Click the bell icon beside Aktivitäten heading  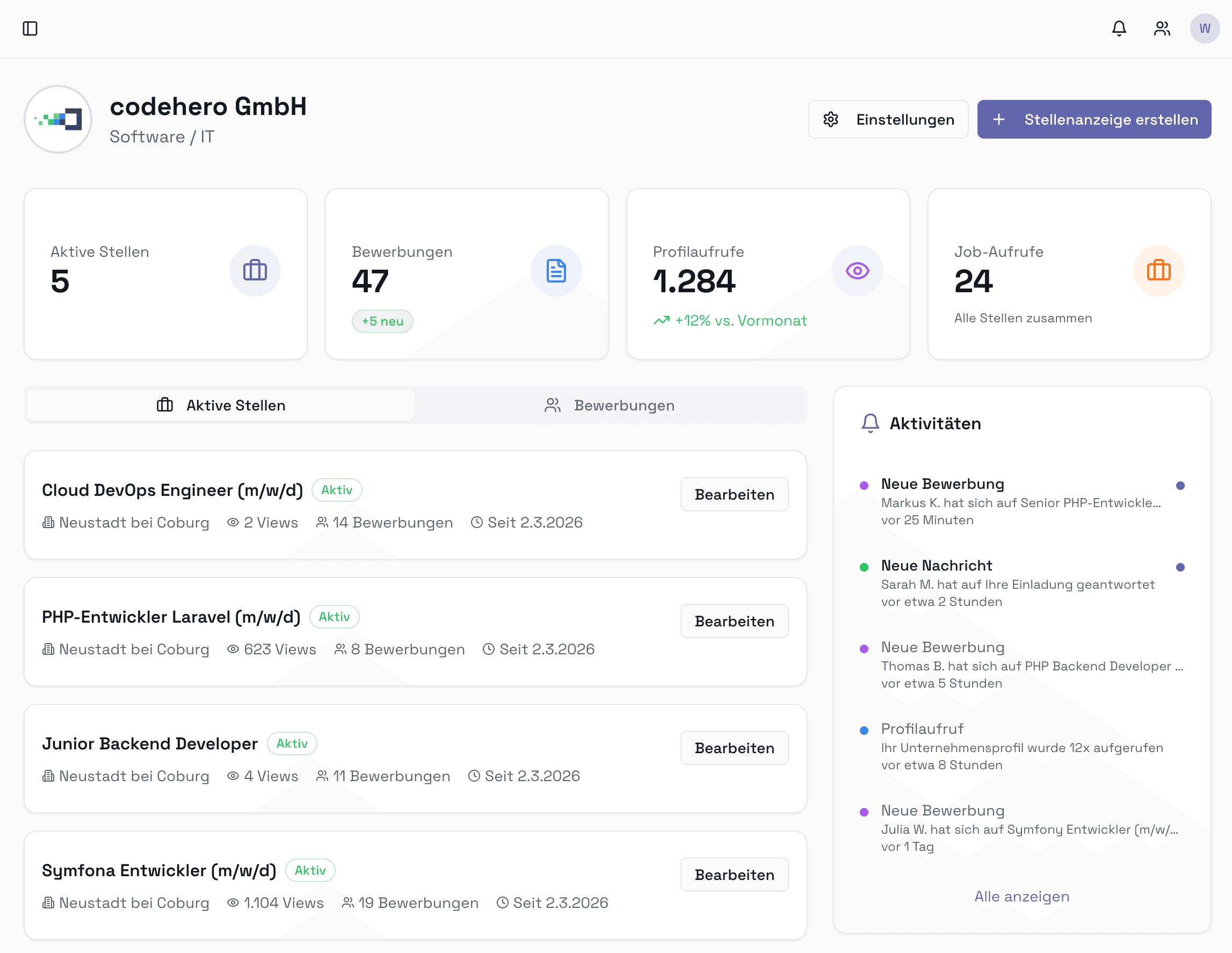point(869,423)
